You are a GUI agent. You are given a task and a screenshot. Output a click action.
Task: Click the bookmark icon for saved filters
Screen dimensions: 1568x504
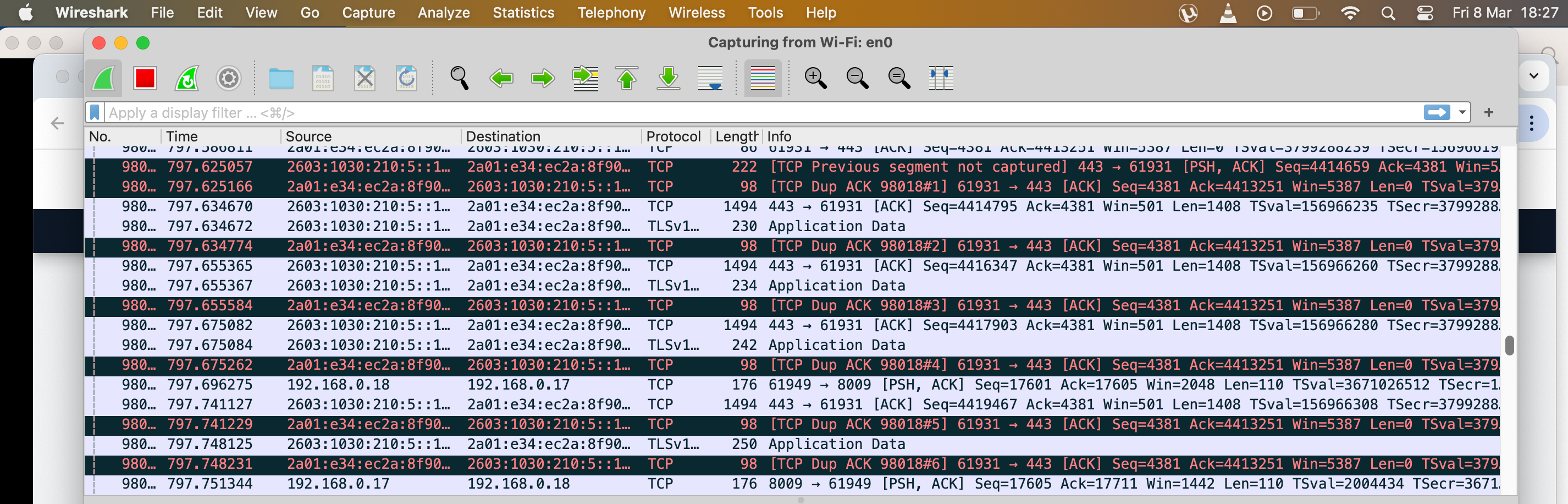pos(95,113)
